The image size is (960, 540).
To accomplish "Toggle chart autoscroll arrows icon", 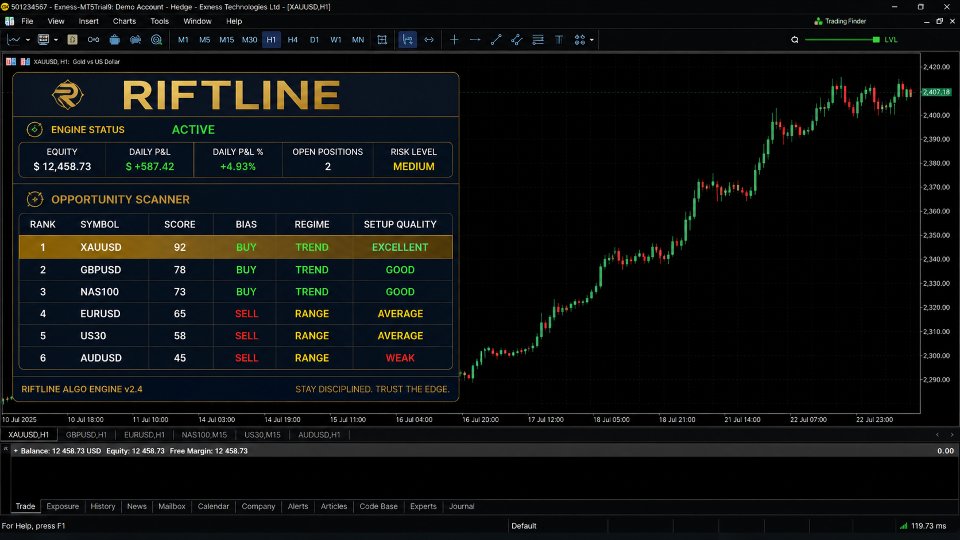I will coord(429,40).
